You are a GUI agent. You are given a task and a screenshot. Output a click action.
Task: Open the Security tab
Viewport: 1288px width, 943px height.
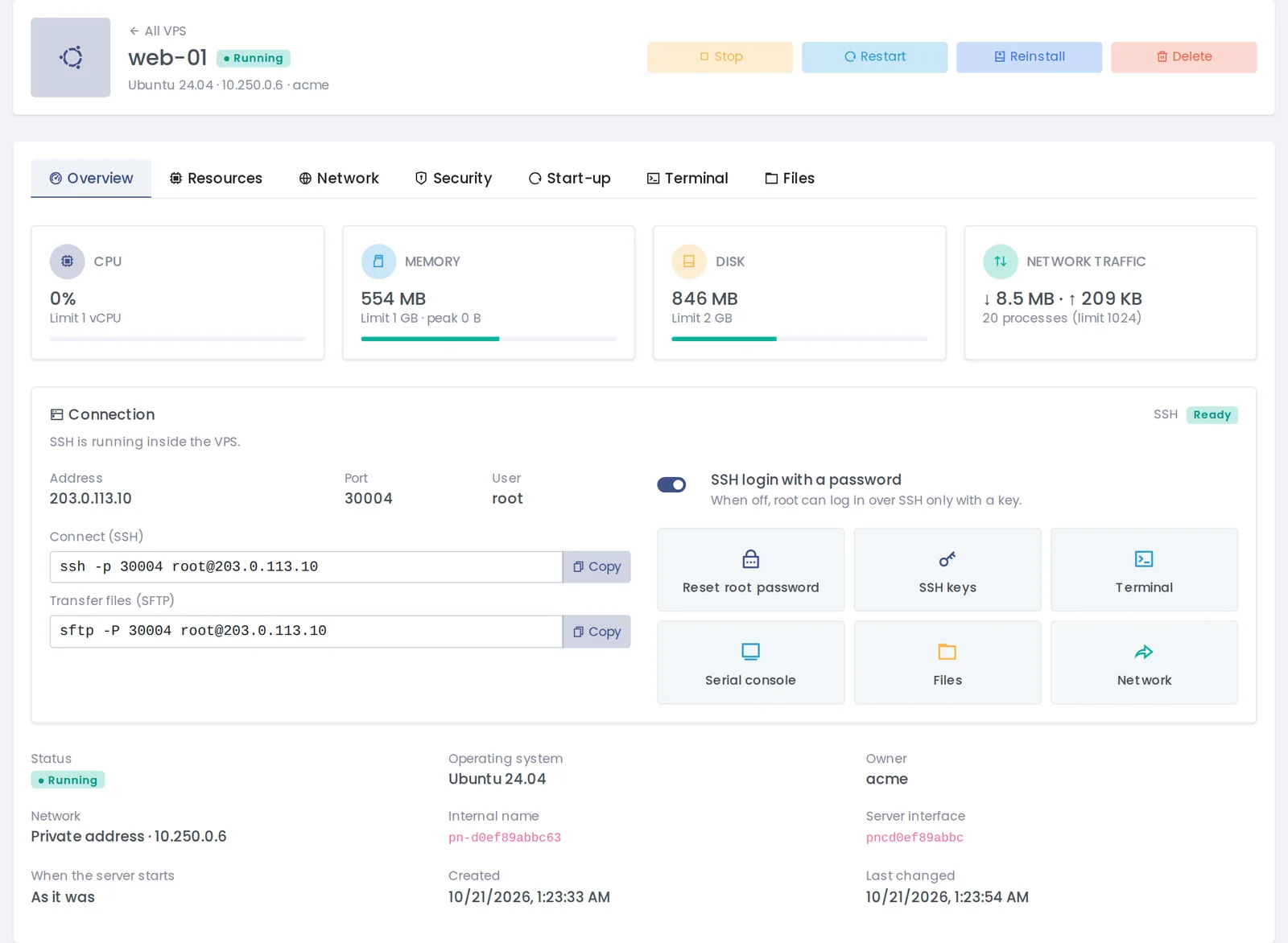(453, 178)
